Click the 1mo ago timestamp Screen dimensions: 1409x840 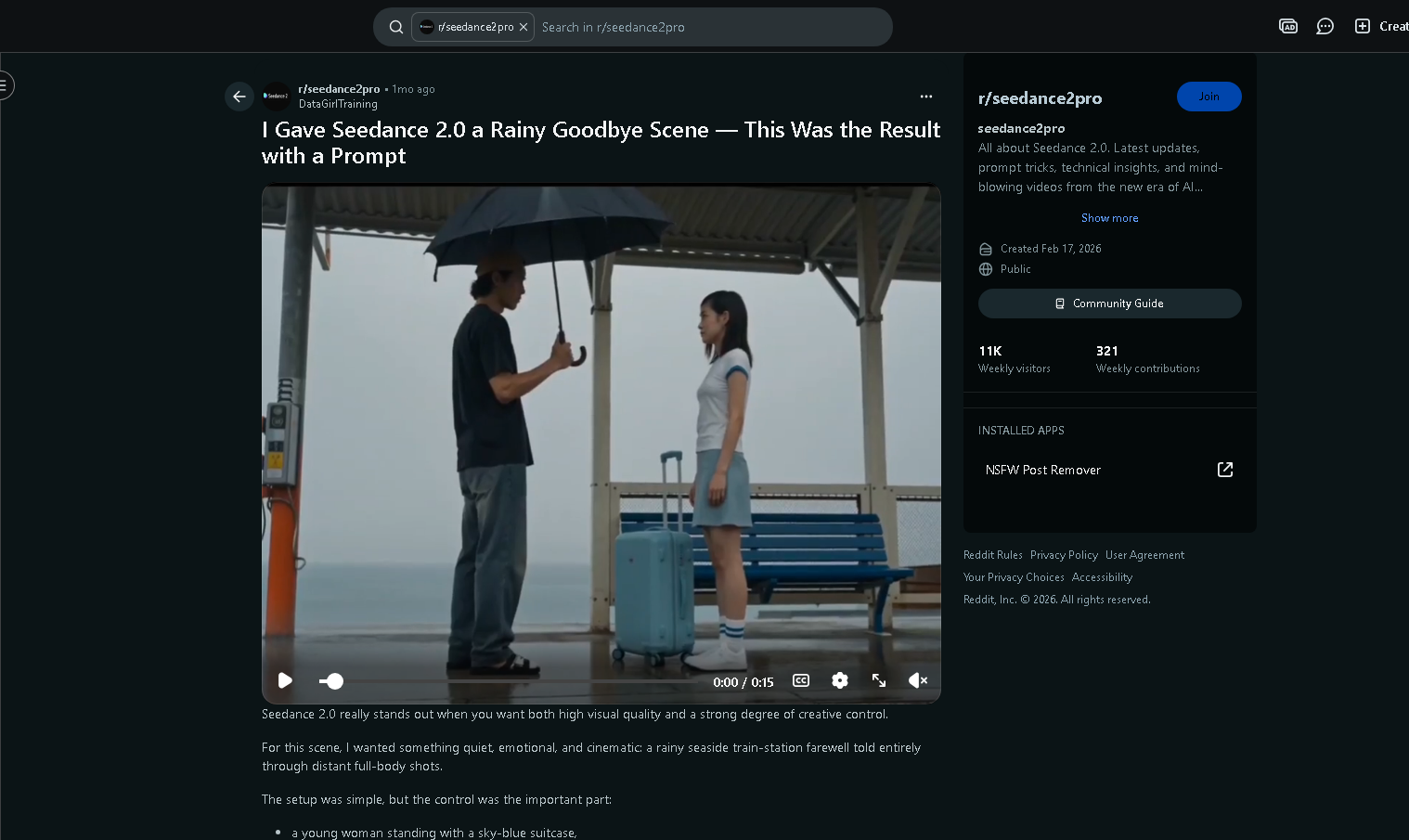413,89
